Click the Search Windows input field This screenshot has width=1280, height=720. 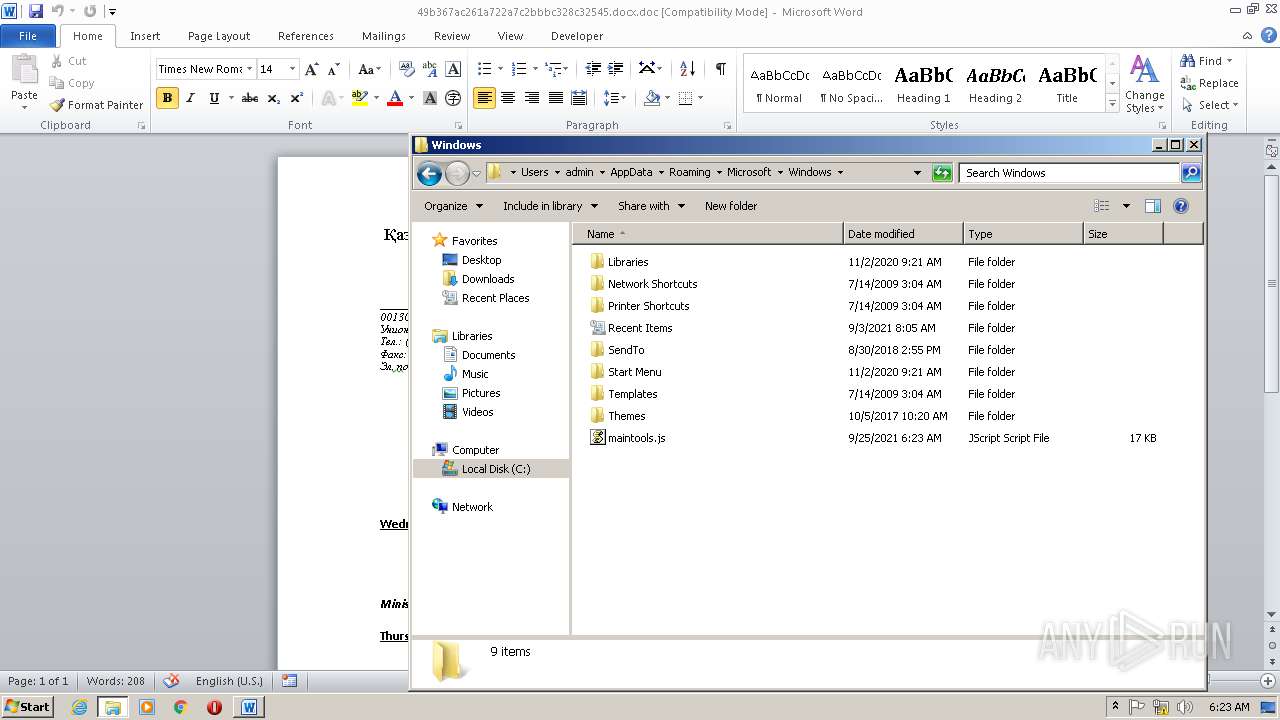[x=1068, y=173]
